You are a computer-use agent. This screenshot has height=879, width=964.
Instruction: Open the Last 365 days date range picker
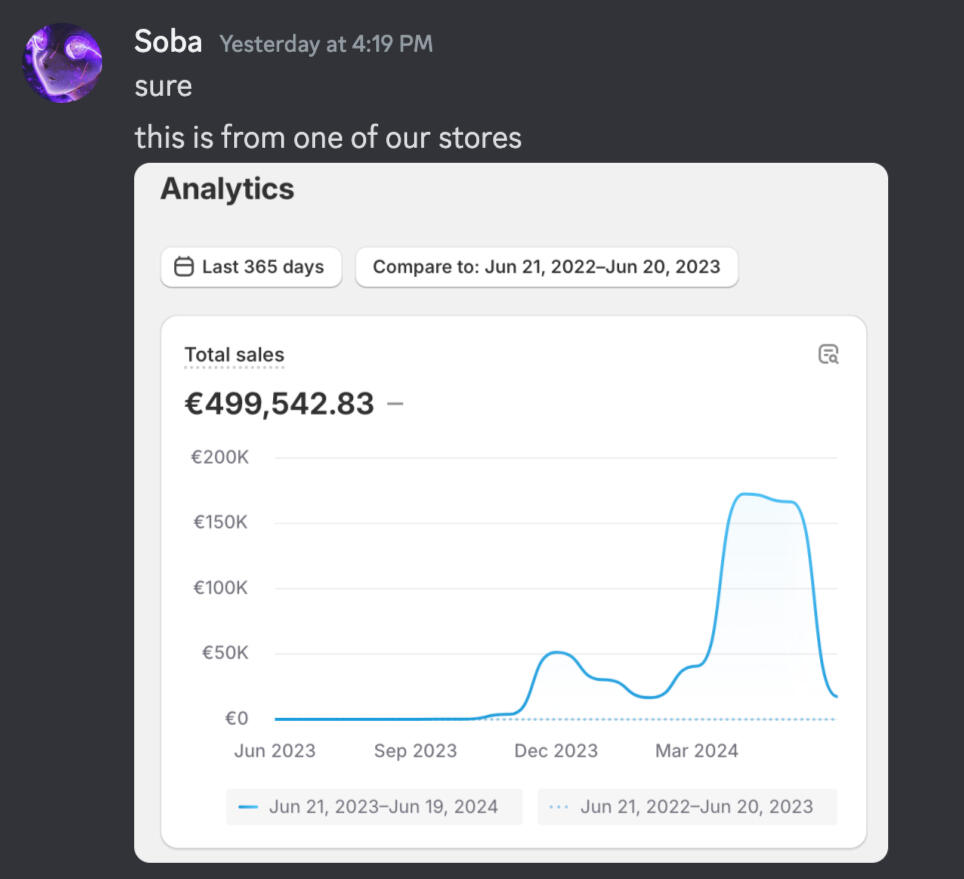(251, 267)
